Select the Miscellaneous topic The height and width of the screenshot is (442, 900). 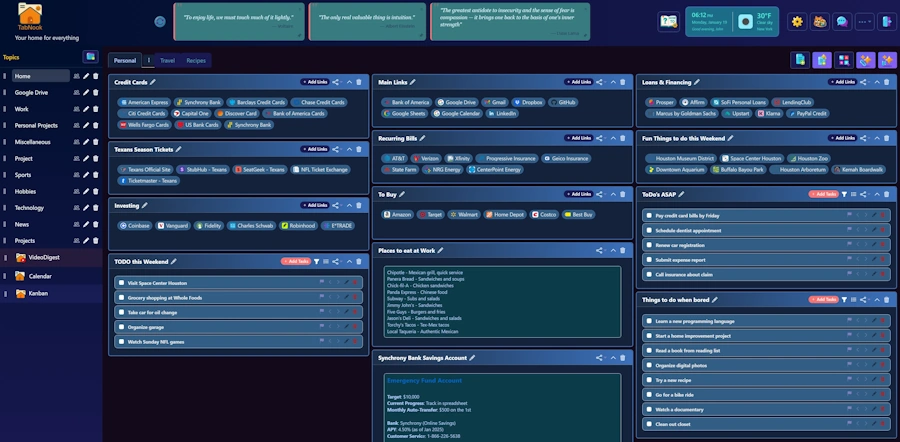(x=33, y=142)
